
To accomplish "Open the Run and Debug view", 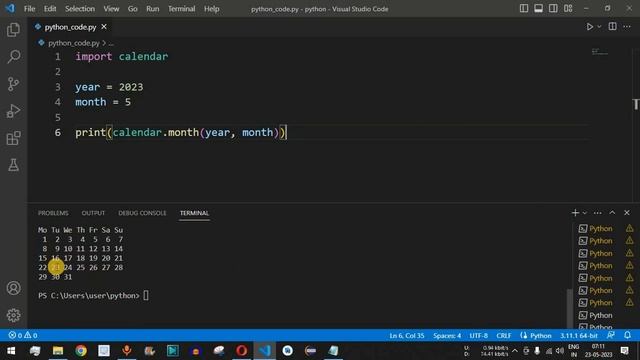I will coord(13,111).
